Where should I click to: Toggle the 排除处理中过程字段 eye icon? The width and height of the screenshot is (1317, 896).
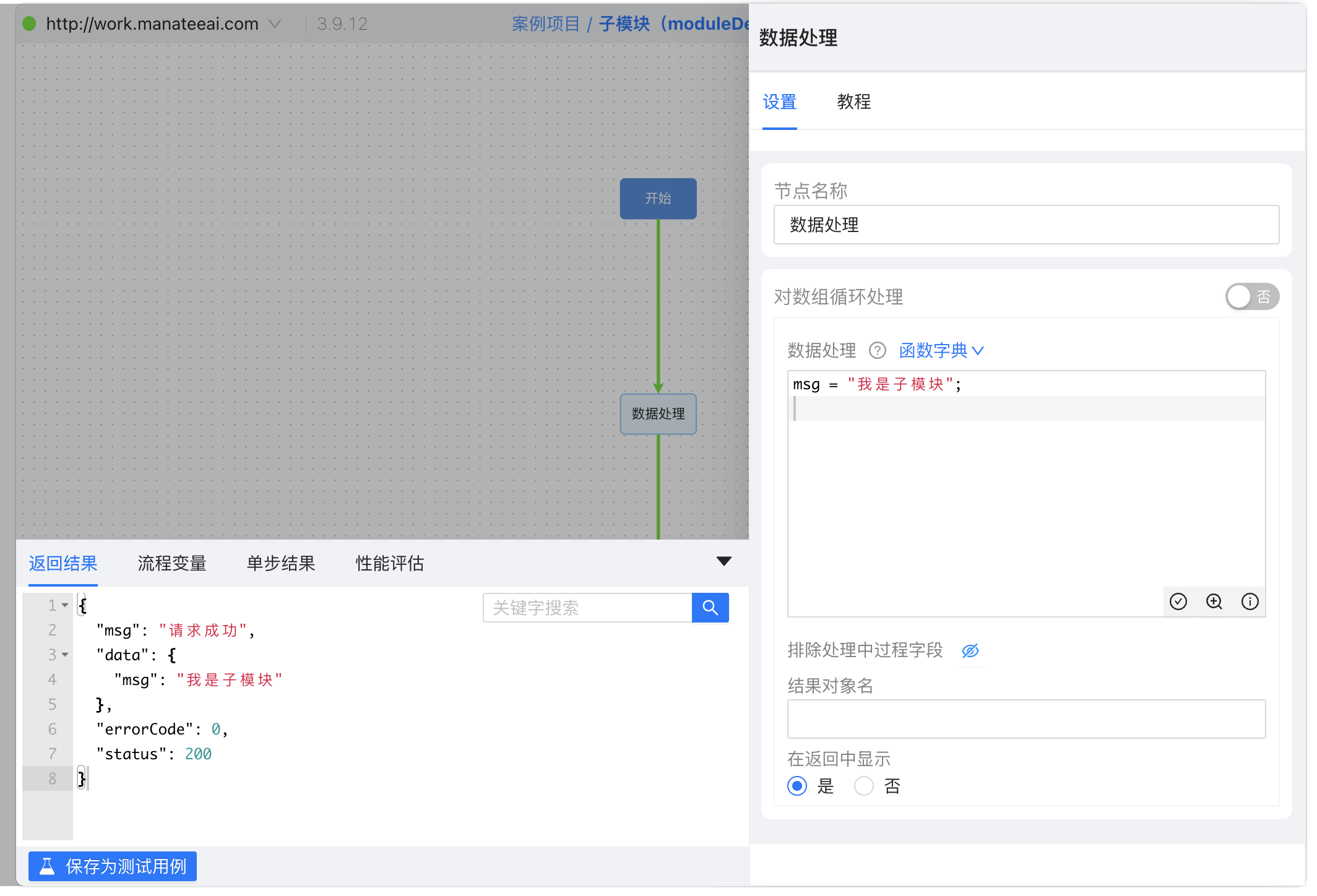[970, 650]
